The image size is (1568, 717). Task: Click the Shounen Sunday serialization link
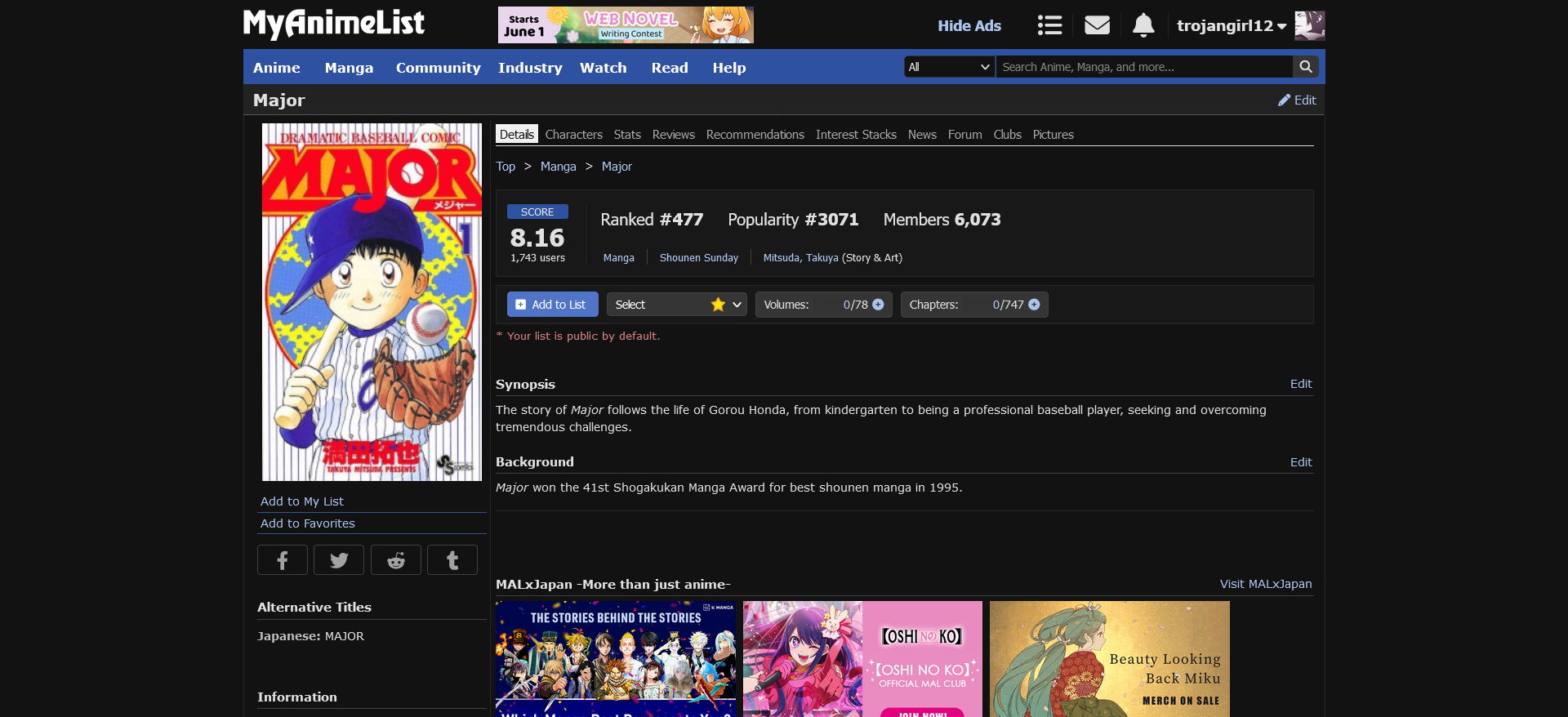tap(699, 258)
